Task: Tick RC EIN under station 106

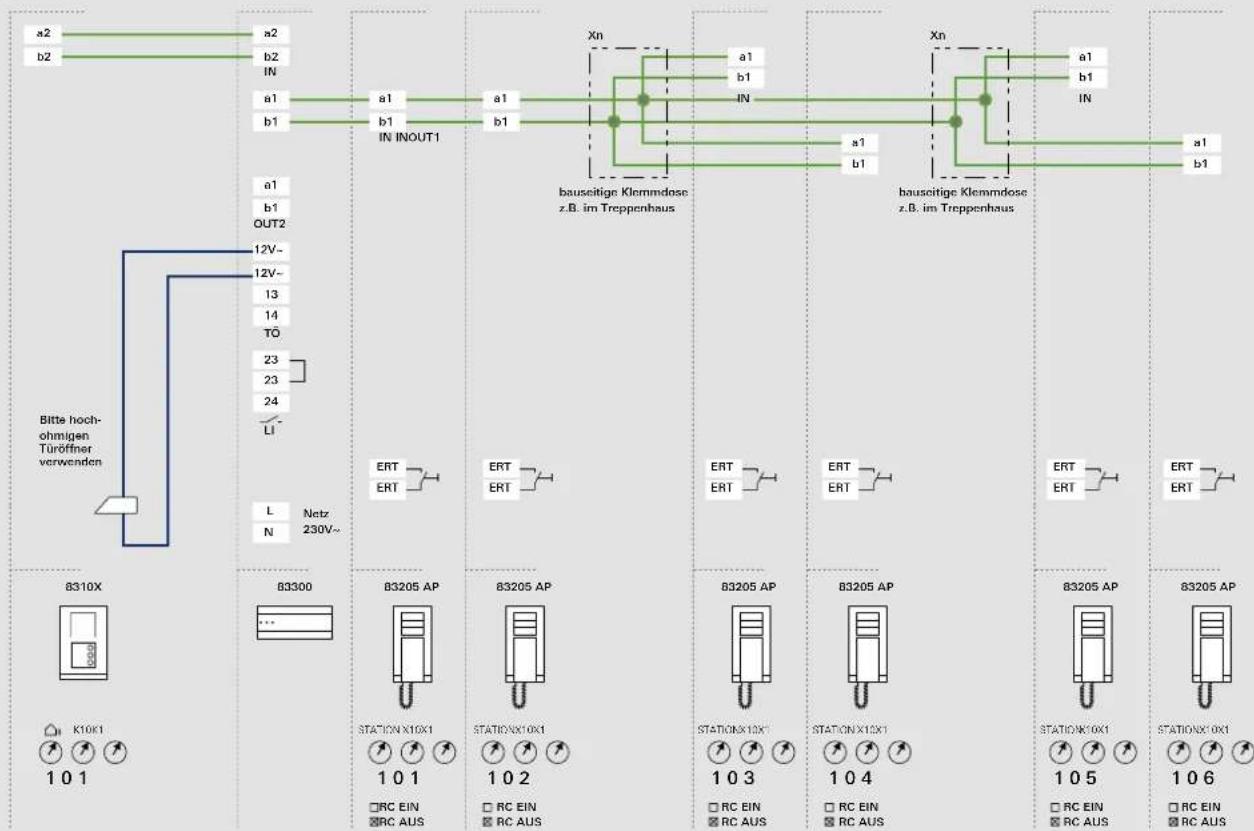Action: click(1174, 806)
